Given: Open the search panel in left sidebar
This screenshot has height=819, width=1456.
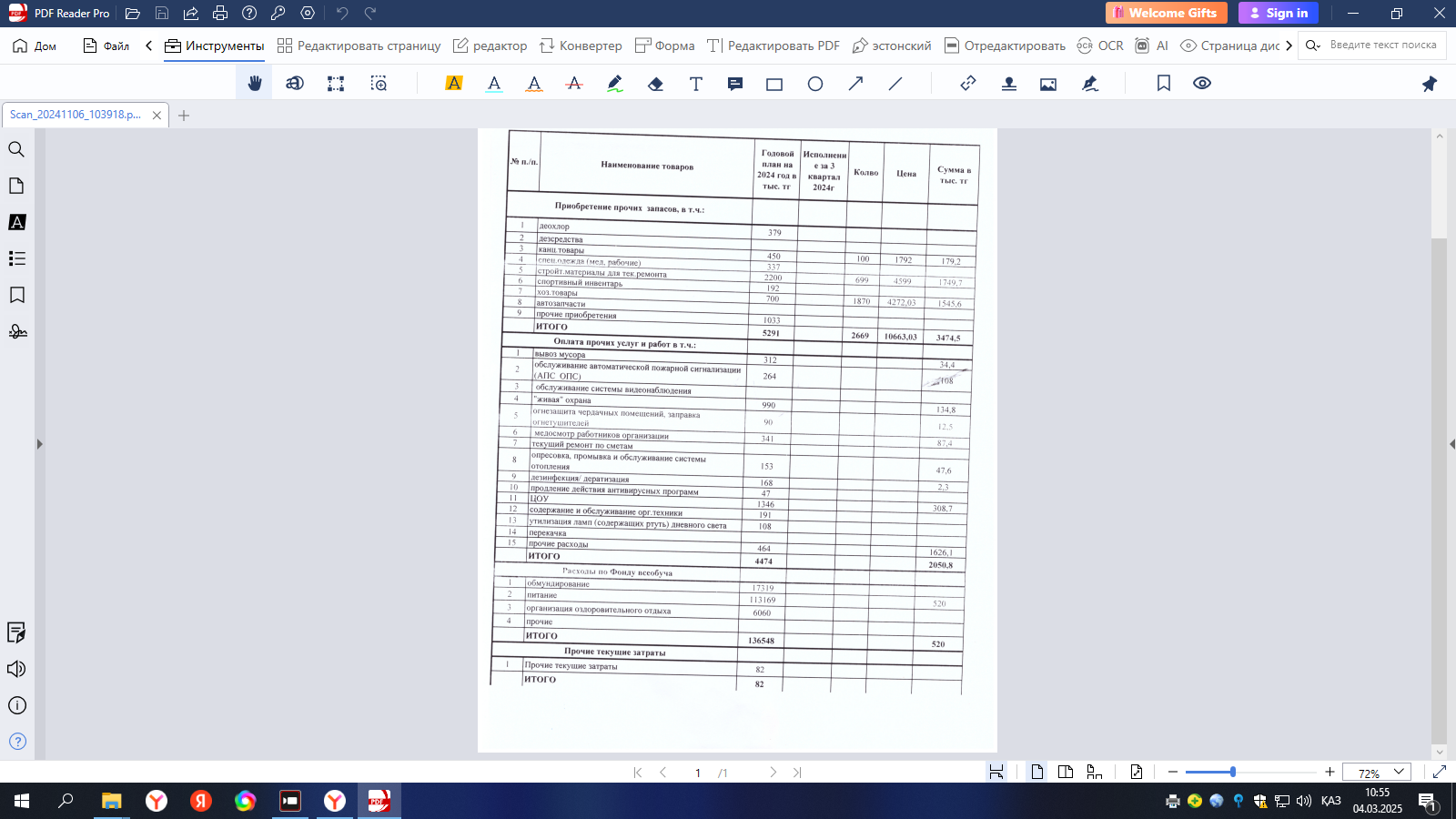Looking at the screenshot, I should (x=16, y=149).
